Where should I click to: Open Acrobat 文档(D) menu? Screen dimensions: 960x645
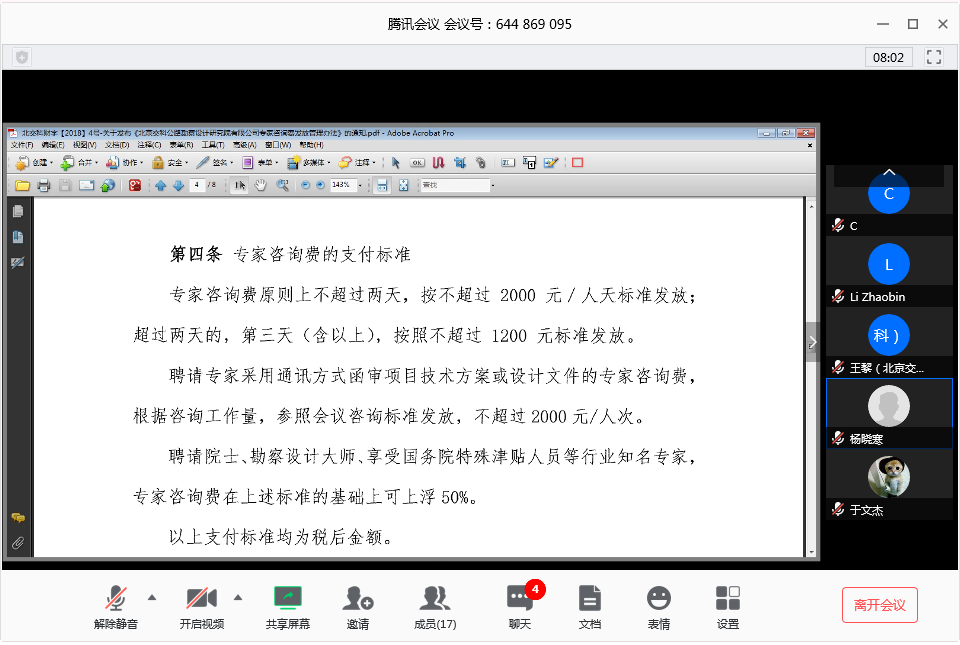[x=117, y=145]
